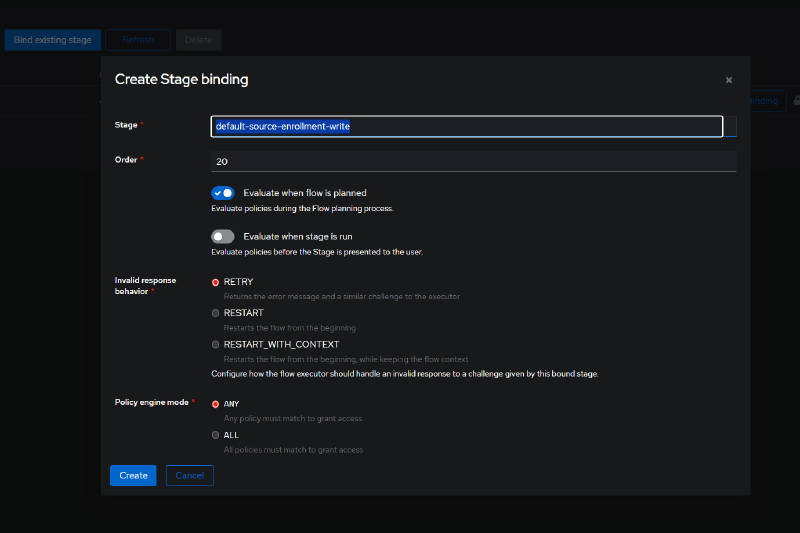Click Bind existing stage button behind dialog

pyautogui.click(x=53, y=40)
